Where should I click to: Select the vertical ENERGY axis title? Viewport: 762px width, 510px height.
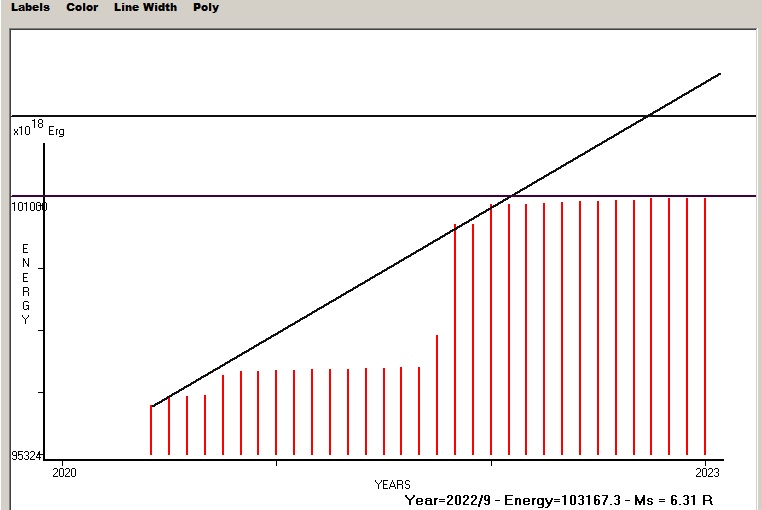tap(26, 284)
